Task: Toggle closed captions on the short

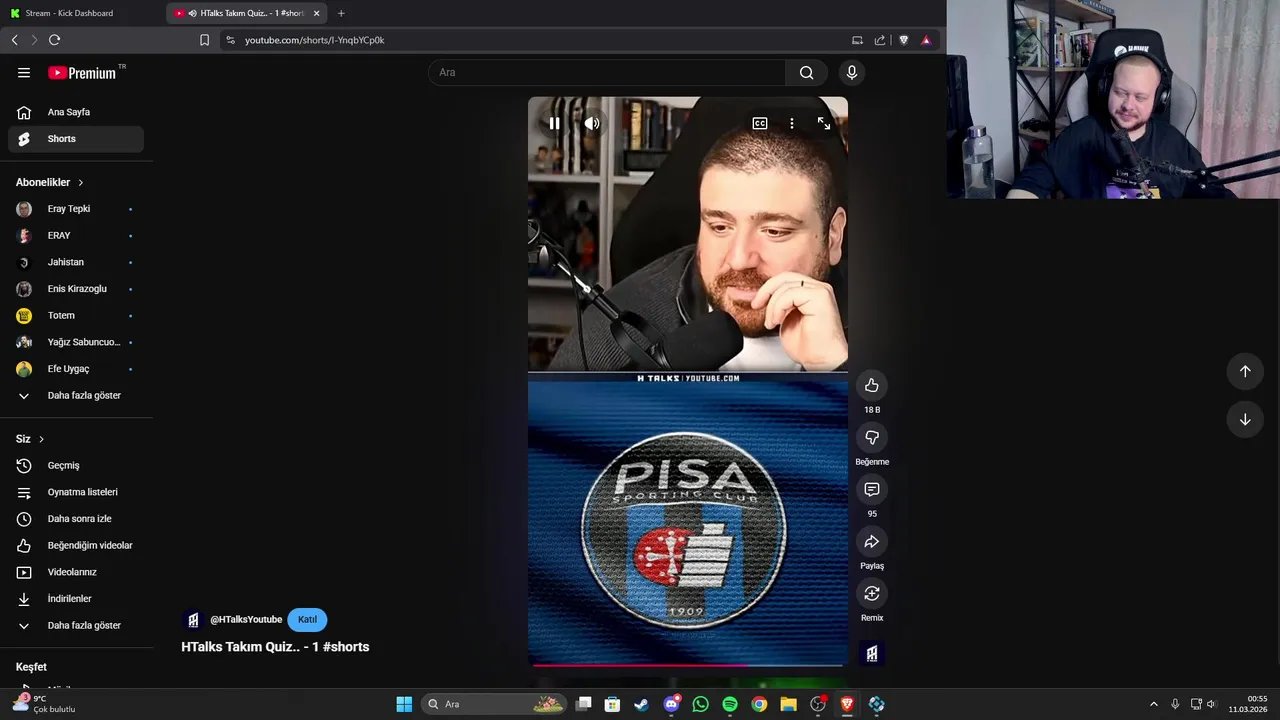Action: point(760,124)
